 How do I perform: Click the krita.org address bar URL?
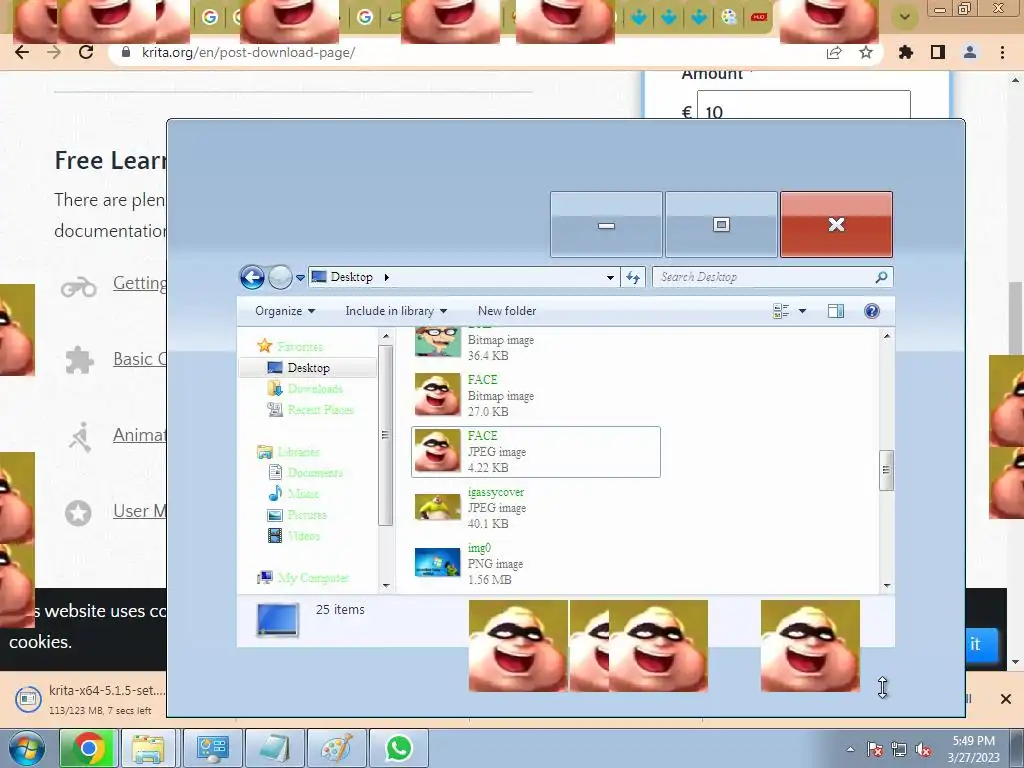pyautogui.click(x=248, y=52)
